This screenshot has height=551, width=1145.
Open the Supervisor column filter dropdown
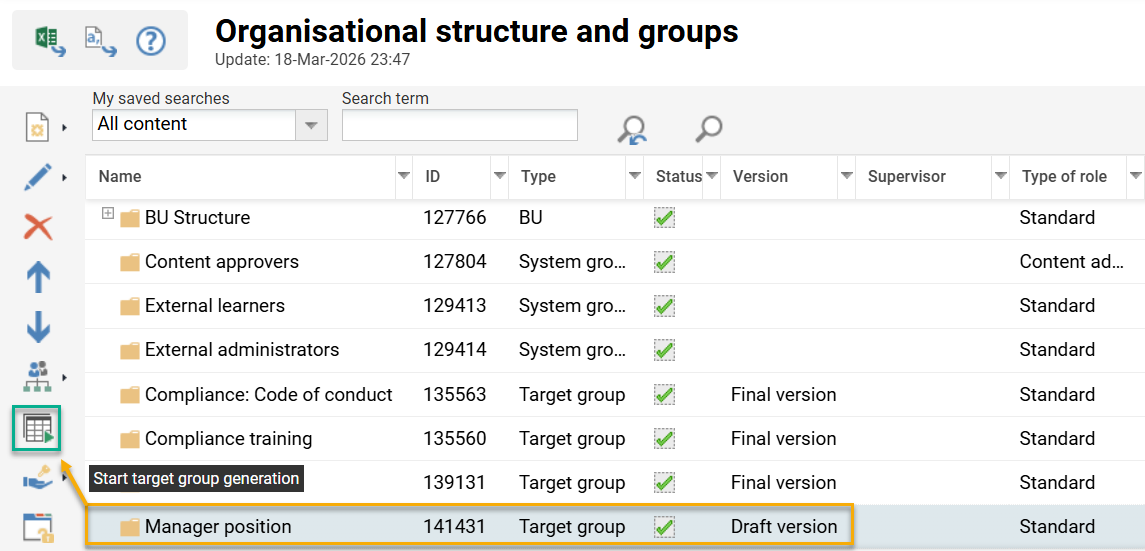point(1001,177)
